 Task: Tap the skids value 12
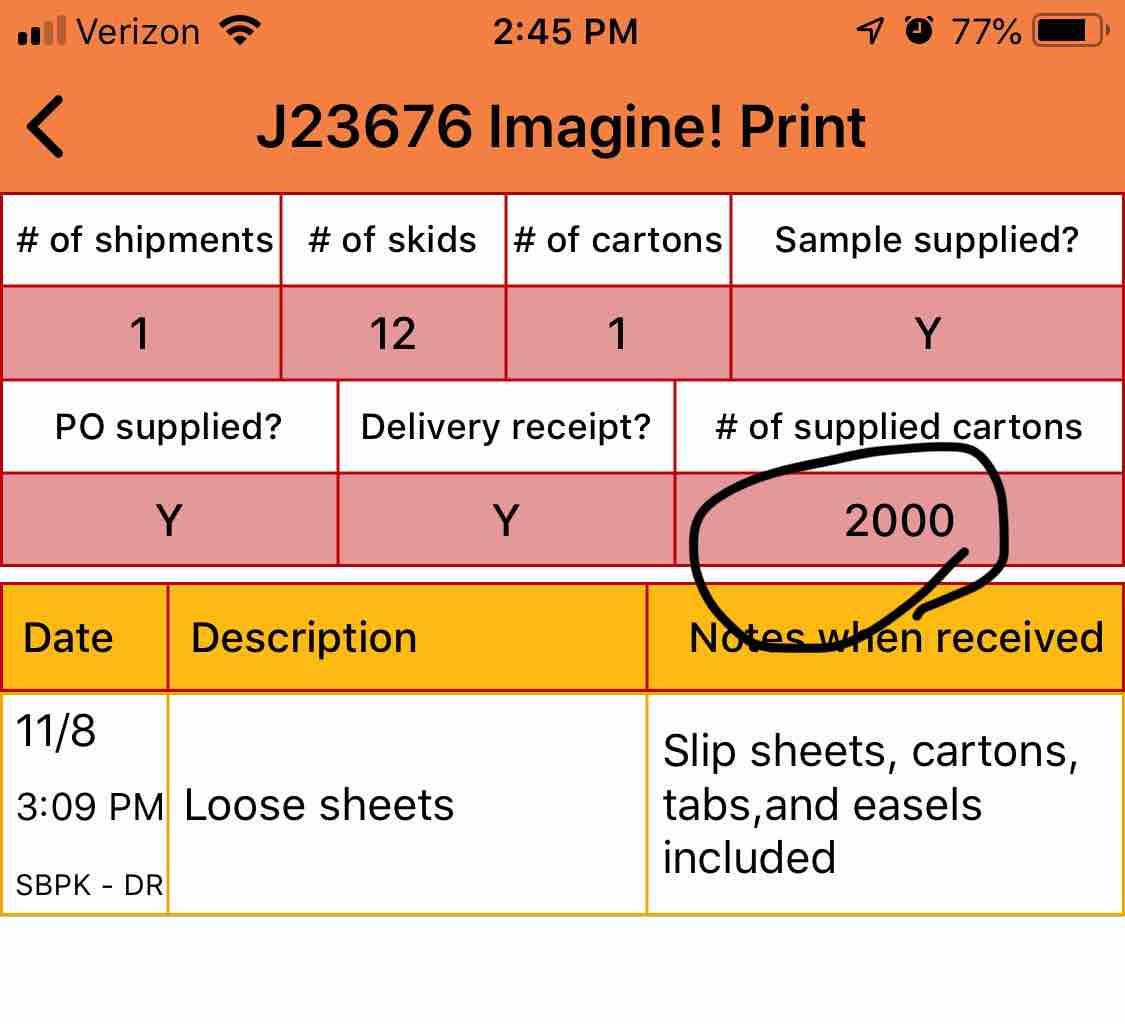[393, 333]
